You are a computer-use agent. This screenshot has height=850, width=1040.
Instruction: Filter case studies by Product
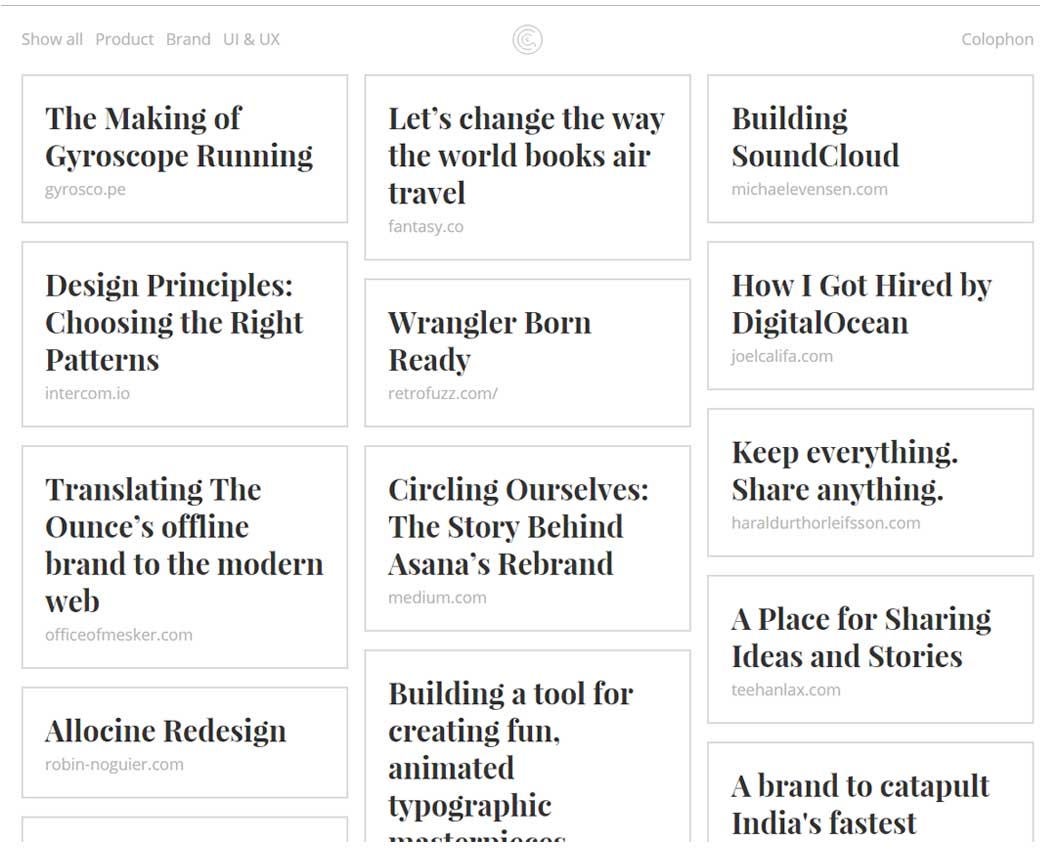[124, 40]
